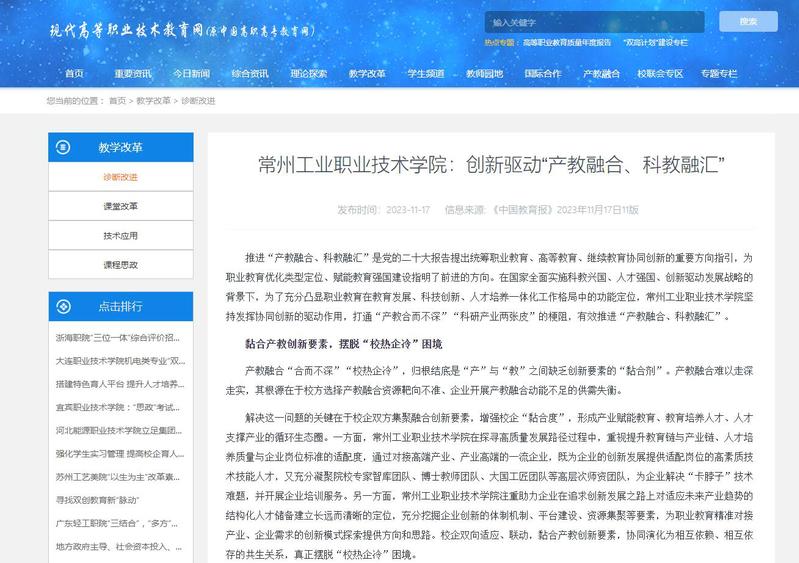Viewport: 799px width, 563px height.
Task: Select 课堂改革 in the sidebar
Action: pyautogui.click(x=121, y=206)
